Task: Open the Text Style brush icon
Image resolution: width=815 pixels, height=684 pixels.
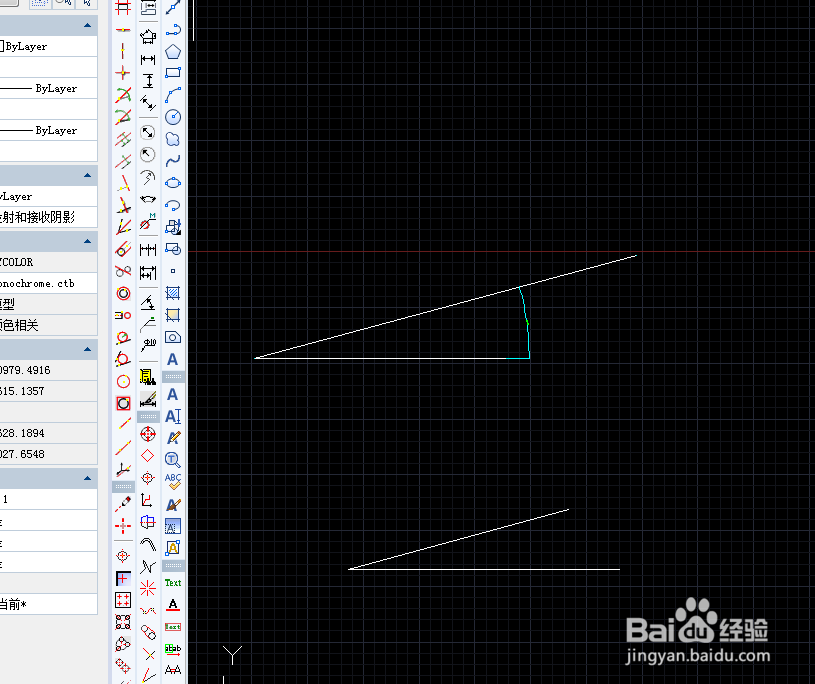Action: (x=173, y=504)
